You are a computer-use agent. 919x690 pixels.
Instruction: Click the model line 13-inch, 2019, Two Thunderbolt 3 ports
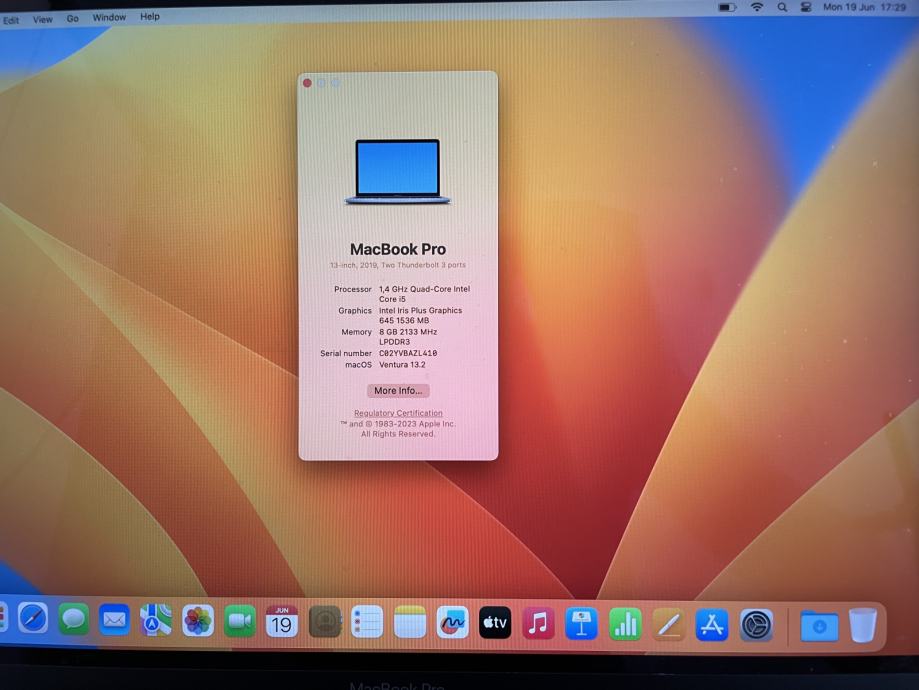pyautogui.click(x=398, y=265)
